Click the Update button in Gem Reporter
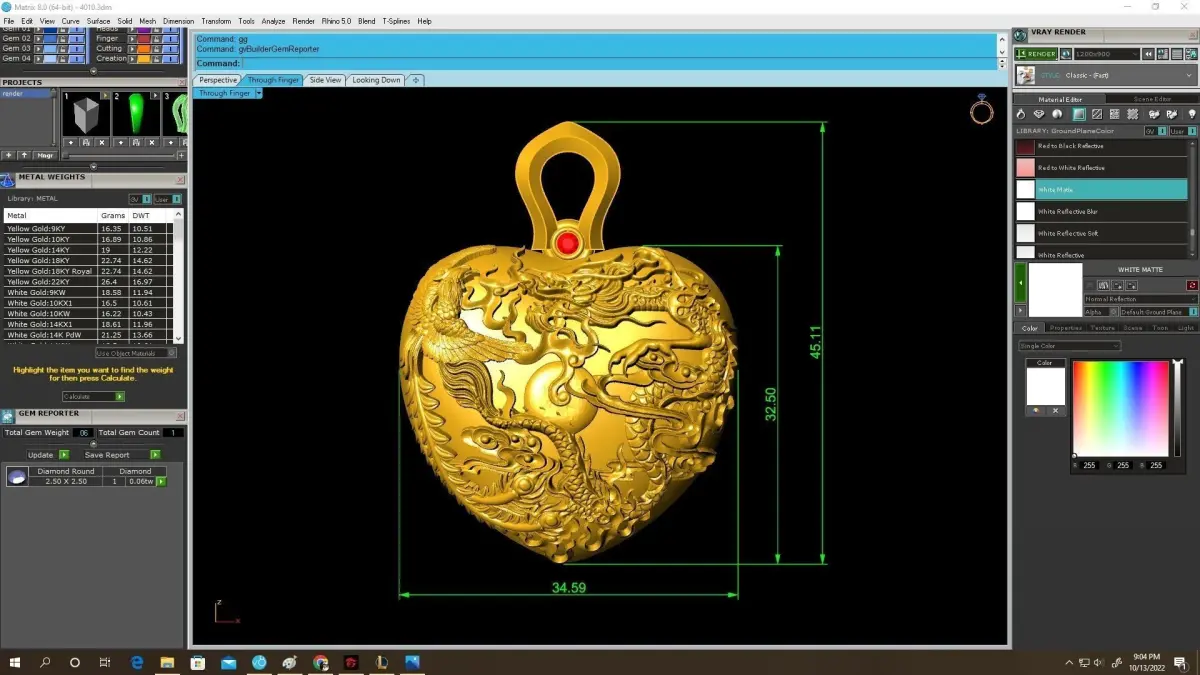The height and width of the screenshot is (675, 1200). point(49,455)
